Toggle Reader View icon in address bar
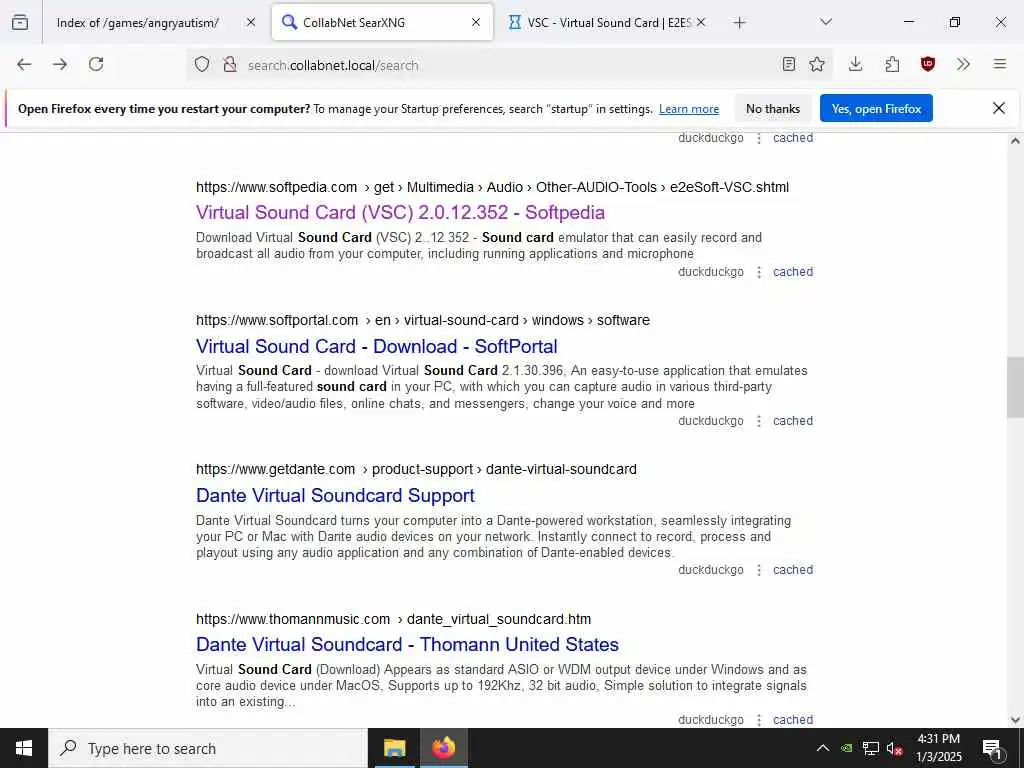This screenshot has width=1024, height=768. [789, 64]
